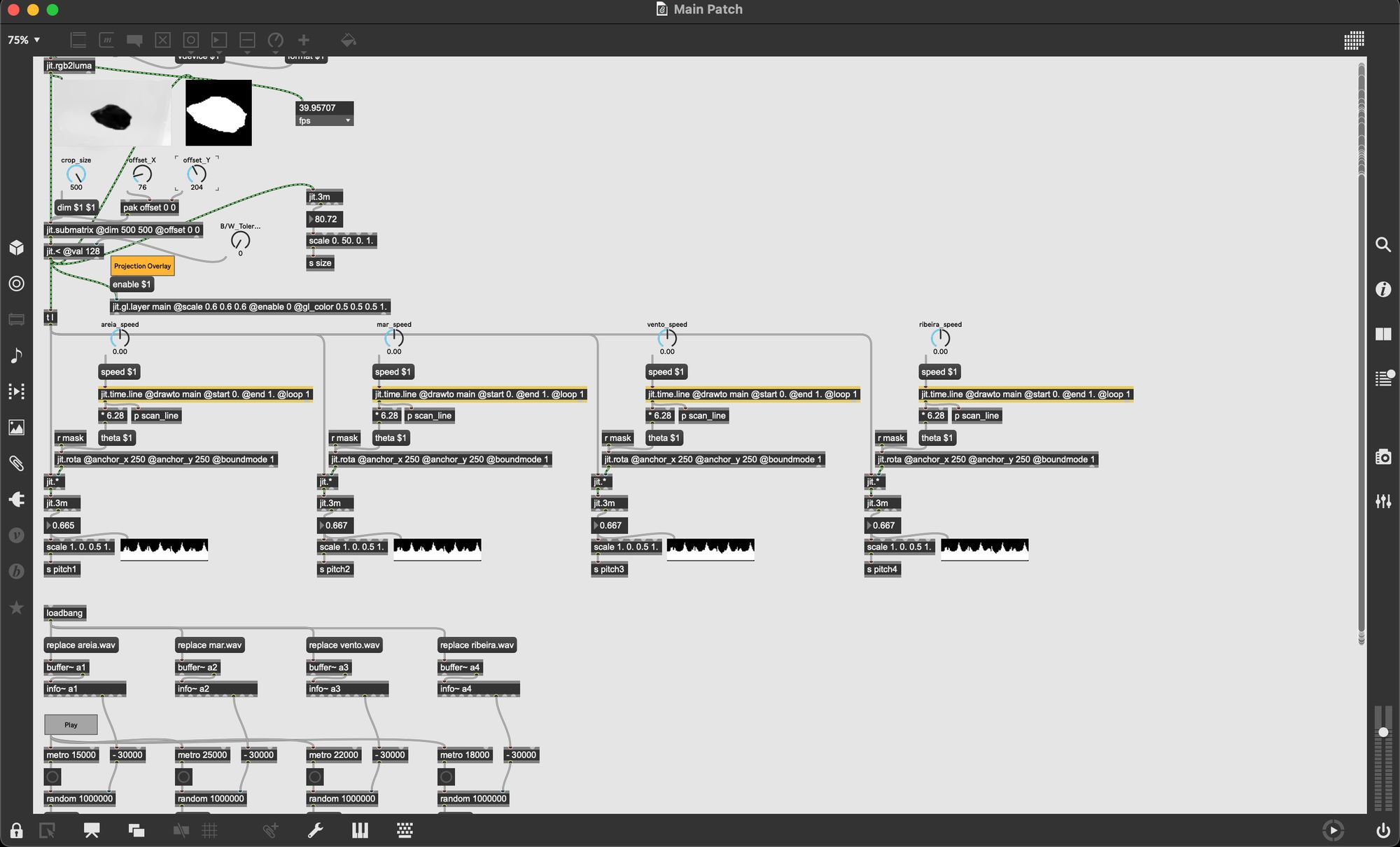Open the snapshots camera icon

pyautogui.click(x=1382, y=457)
